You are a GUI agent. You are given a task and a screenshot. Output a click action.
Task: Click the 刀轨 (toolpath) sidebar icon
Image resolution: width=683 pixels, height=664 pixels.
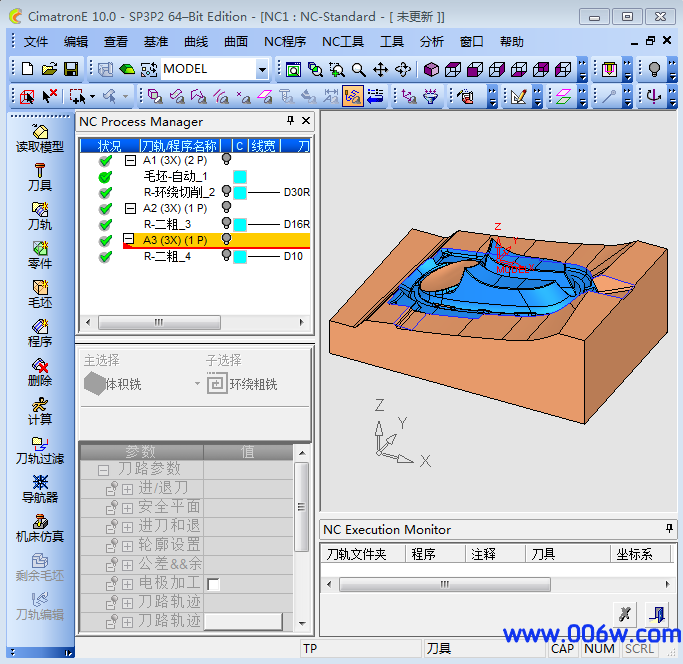click(40, 216)
